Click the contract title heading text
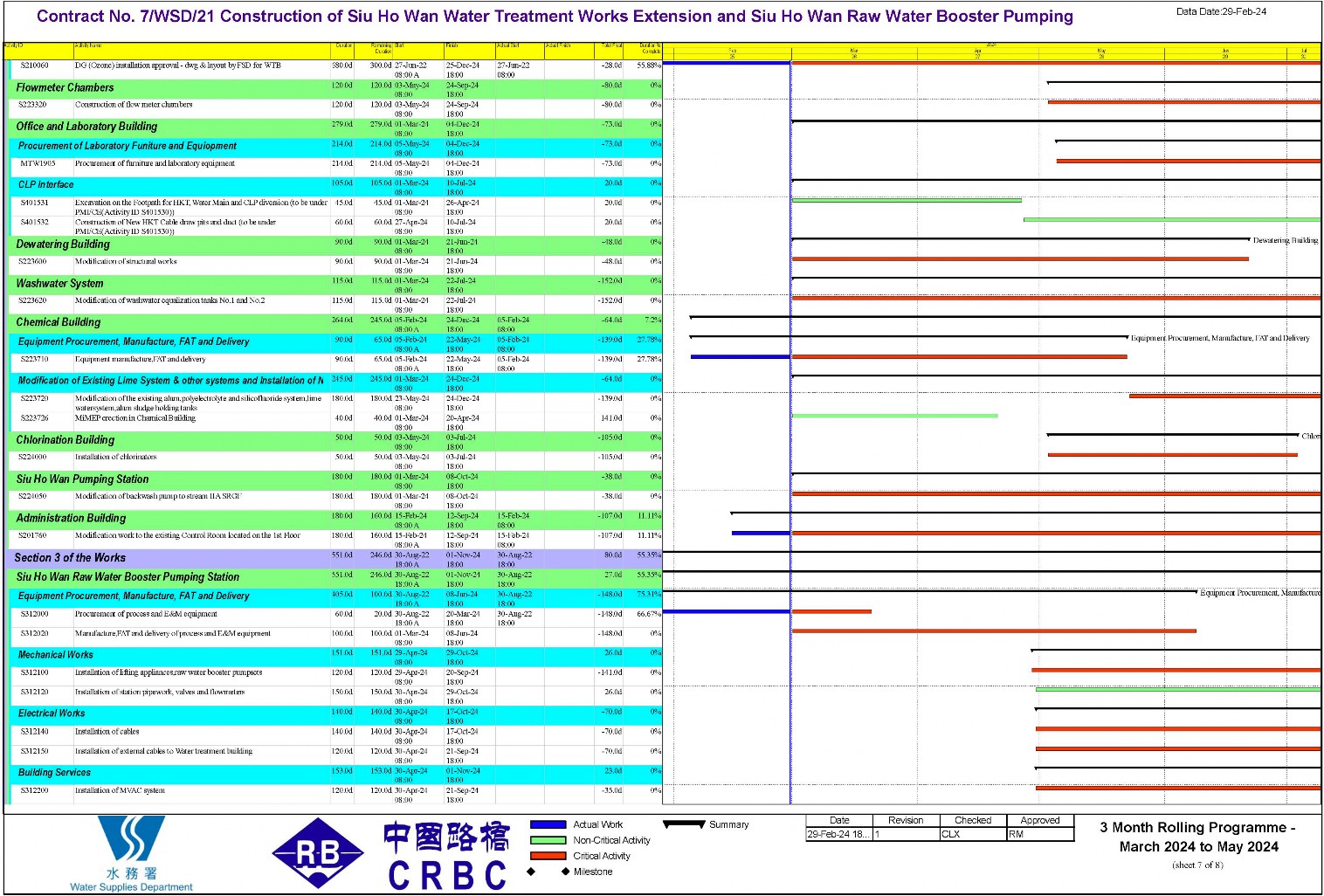Viewport: 1324px width, 896px height. coord(555,17)
